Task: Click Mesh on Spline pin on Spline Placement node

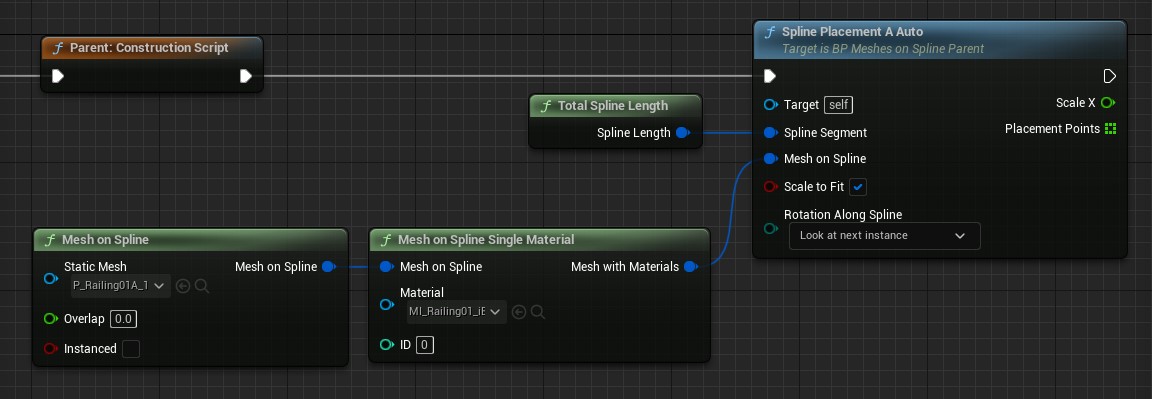Action: [770, 159]
